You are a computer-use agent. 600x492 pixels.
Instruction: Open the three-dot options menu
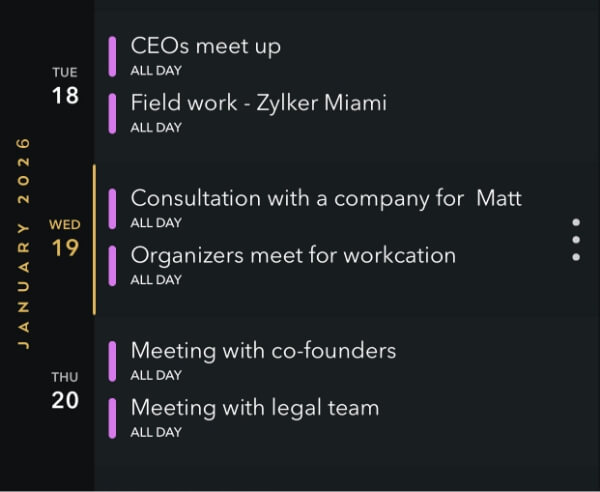[x=576, y=240]
